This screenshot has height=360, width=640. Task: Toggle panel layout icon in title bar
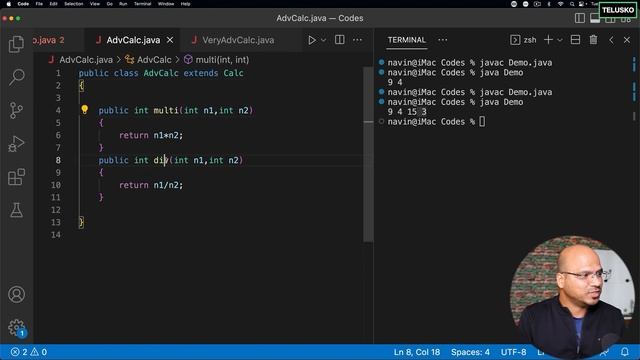point(595,18)
